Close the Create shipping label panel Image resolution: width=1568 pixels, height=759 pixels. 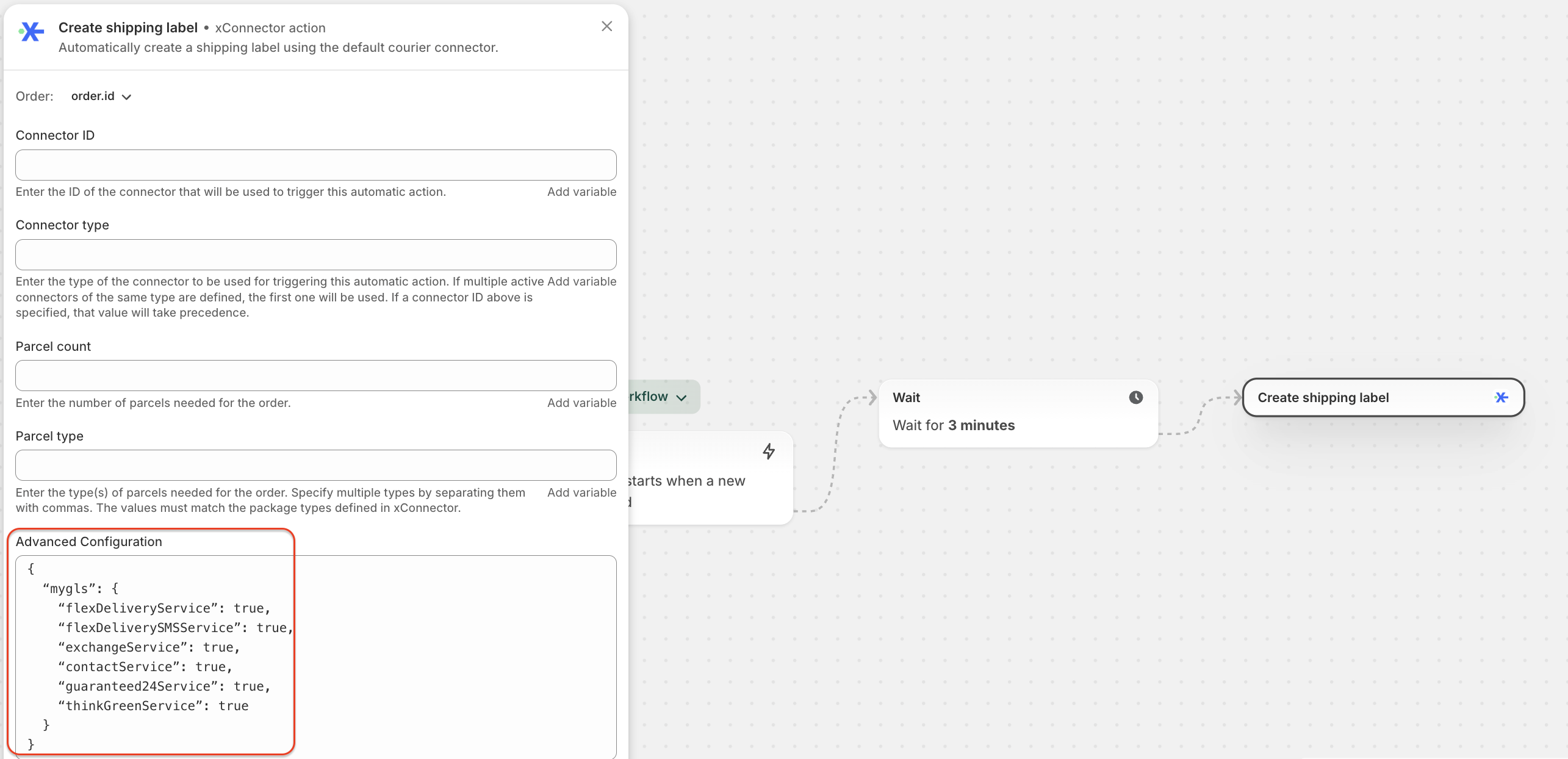tap(606, 26)
